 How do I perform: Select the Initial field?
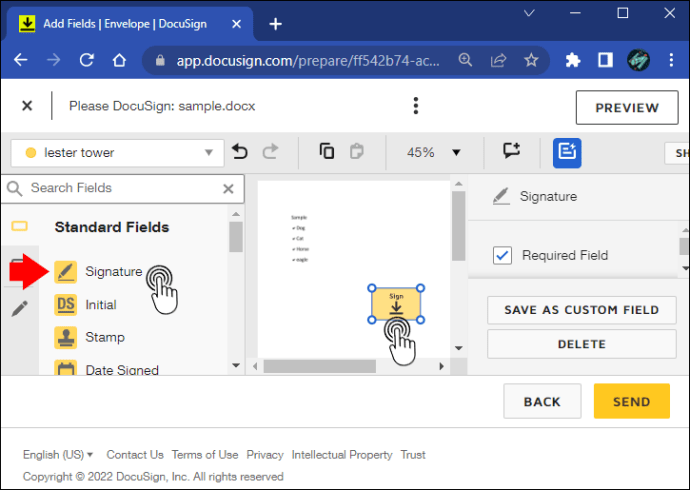[86, 304]
